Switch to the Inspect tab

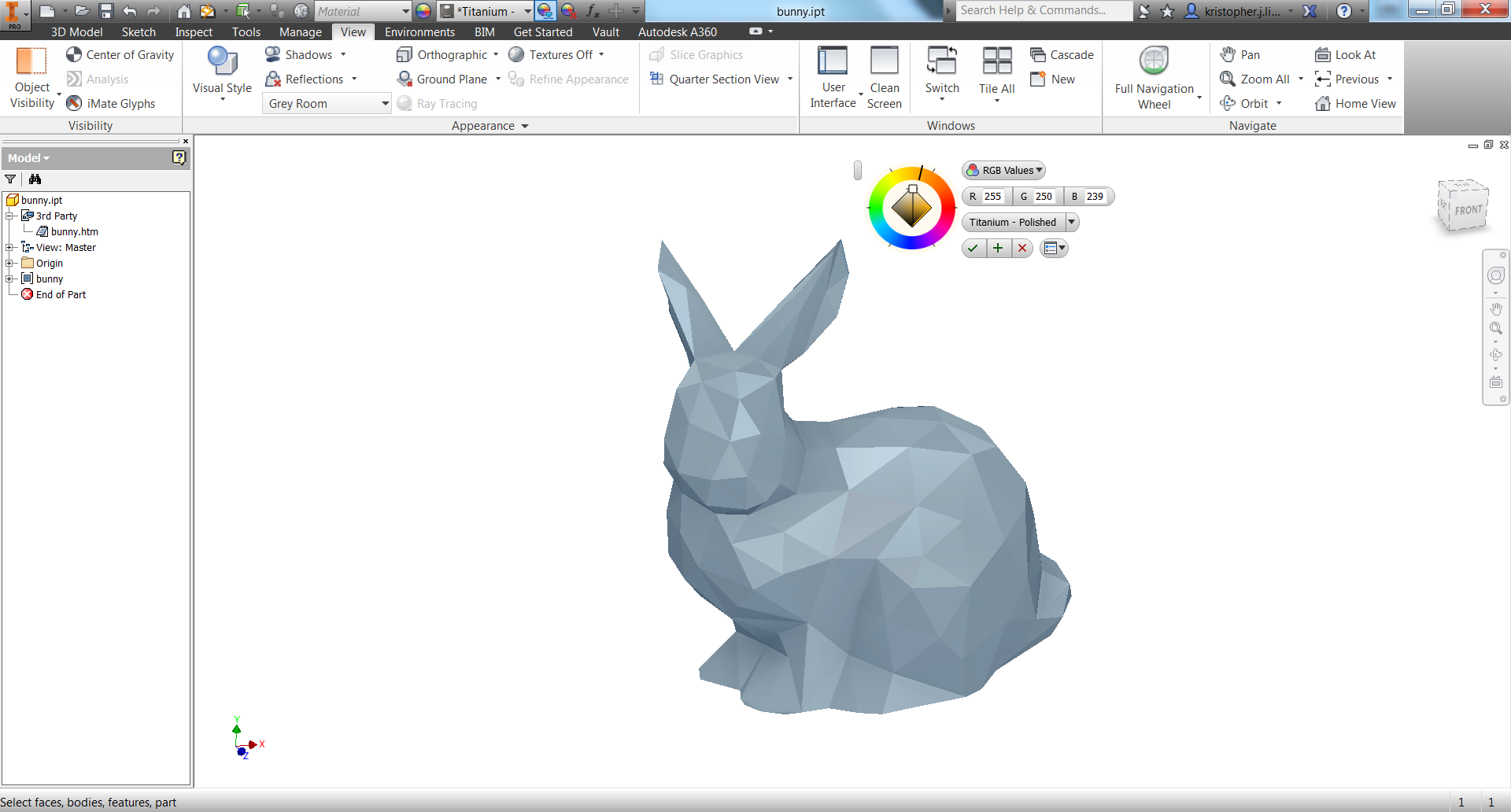pos(194,31)
